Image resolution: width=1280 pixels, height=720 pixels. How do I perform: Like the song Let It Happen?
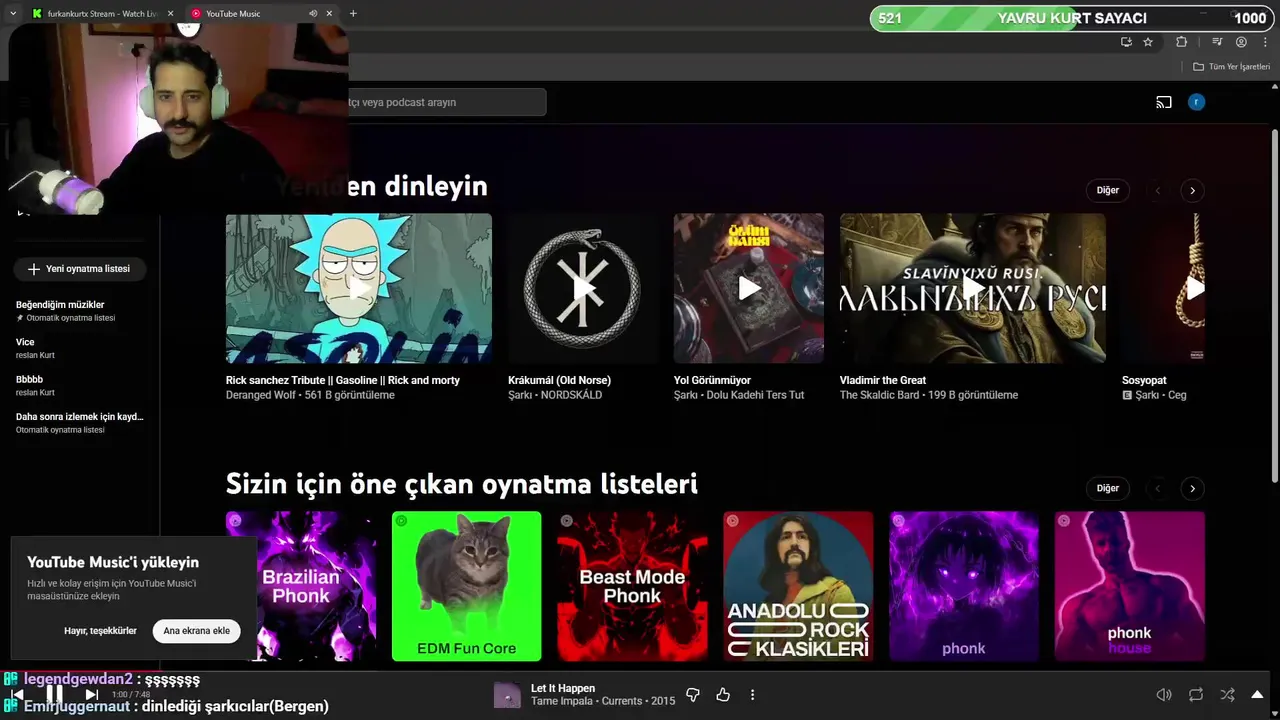click(723, 695)
